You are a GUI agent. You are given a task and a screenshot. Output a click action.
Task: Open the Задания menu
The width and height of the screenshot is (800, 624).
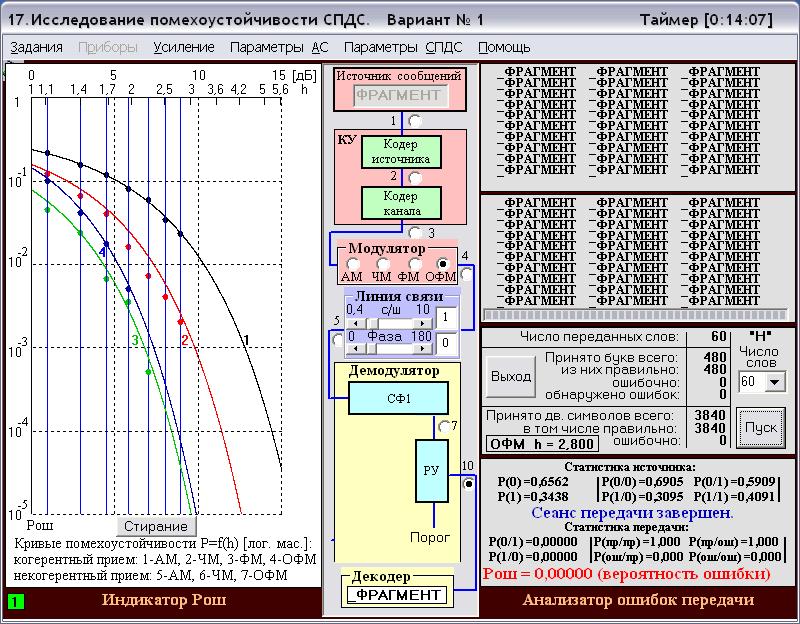click(36, 47)
